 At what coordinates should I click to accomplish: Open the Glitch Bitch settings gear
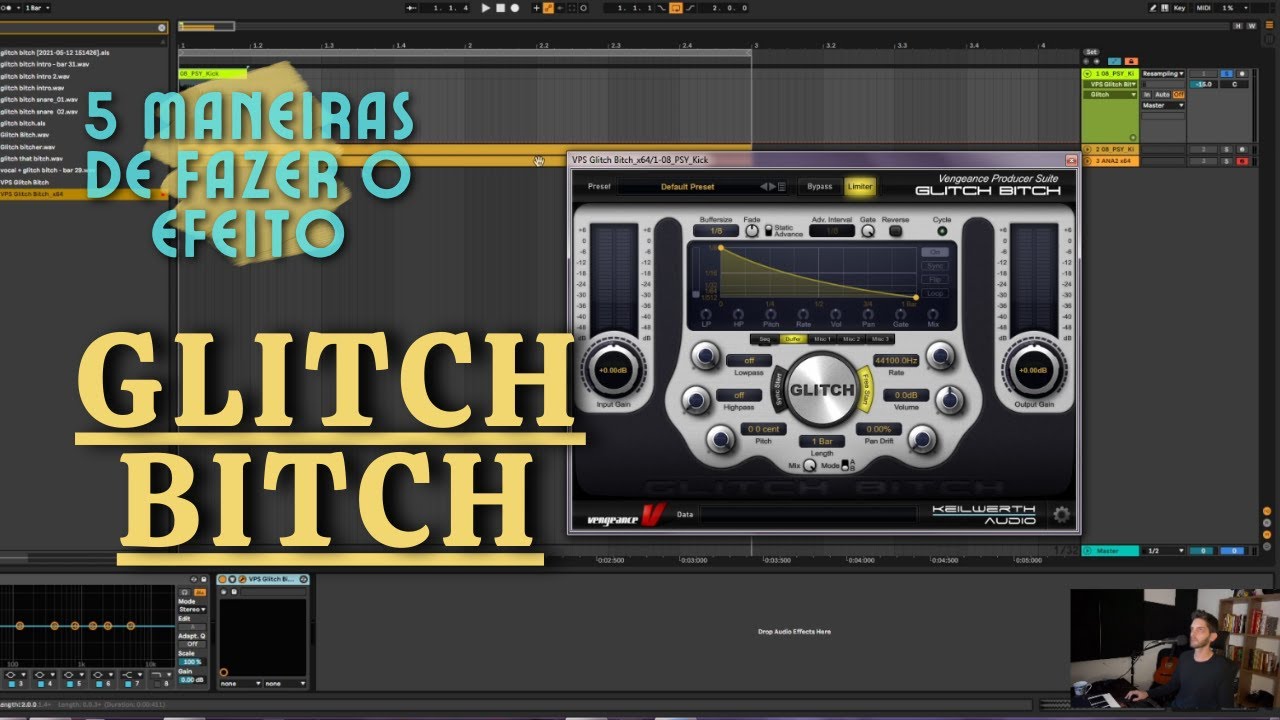click(1061, 515)
